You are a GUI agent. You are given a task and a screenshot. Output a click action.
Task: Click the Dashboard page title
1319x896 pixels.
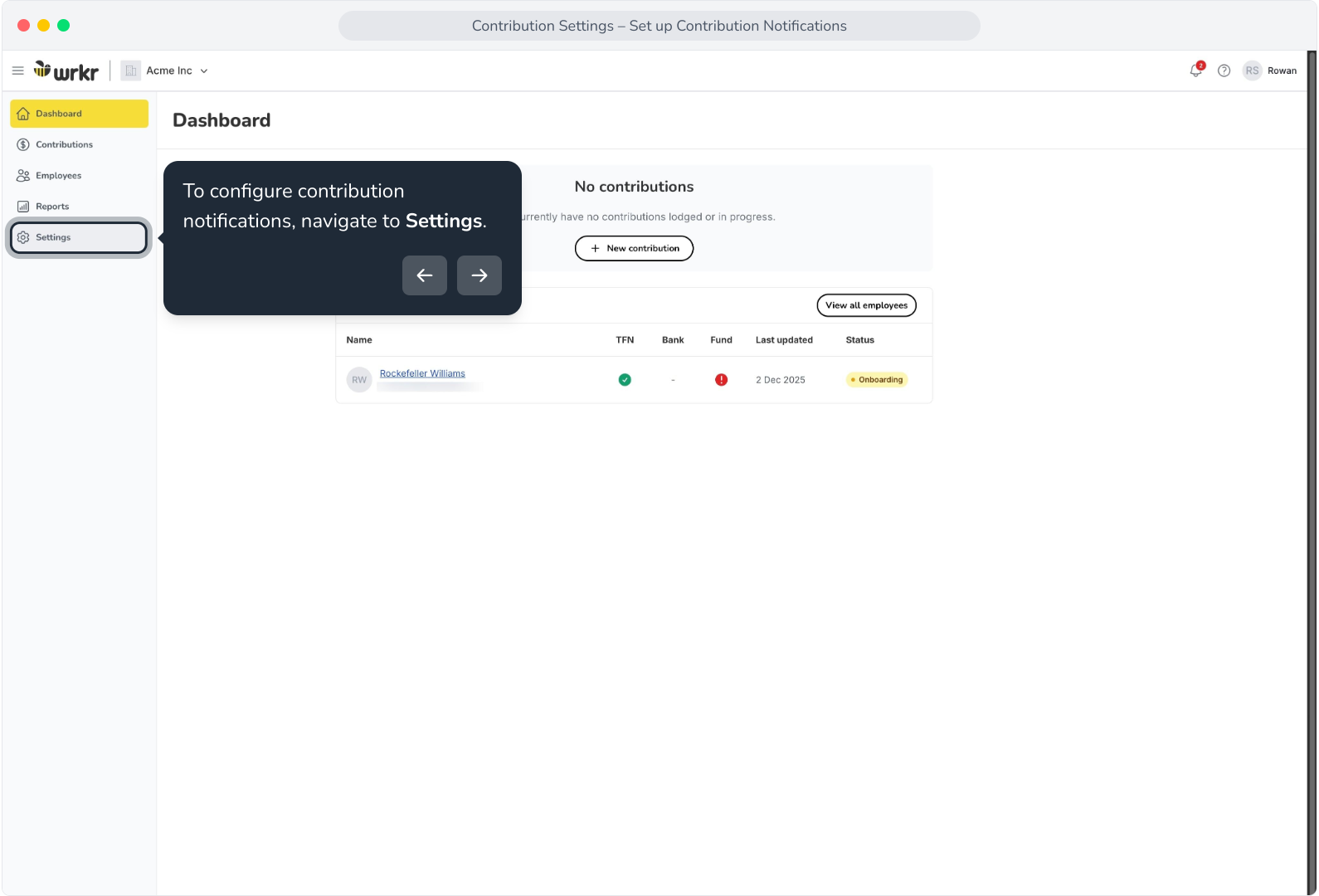[221, 120]
